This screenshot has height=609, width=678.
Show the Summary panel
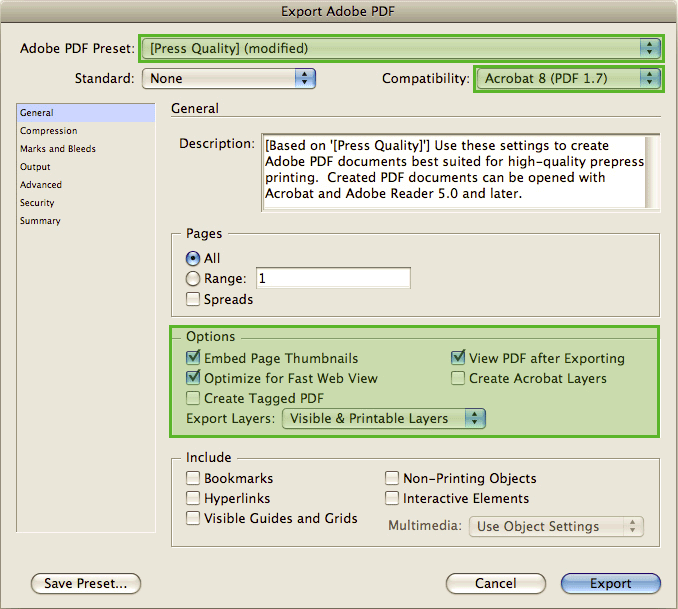click(40, 221)
